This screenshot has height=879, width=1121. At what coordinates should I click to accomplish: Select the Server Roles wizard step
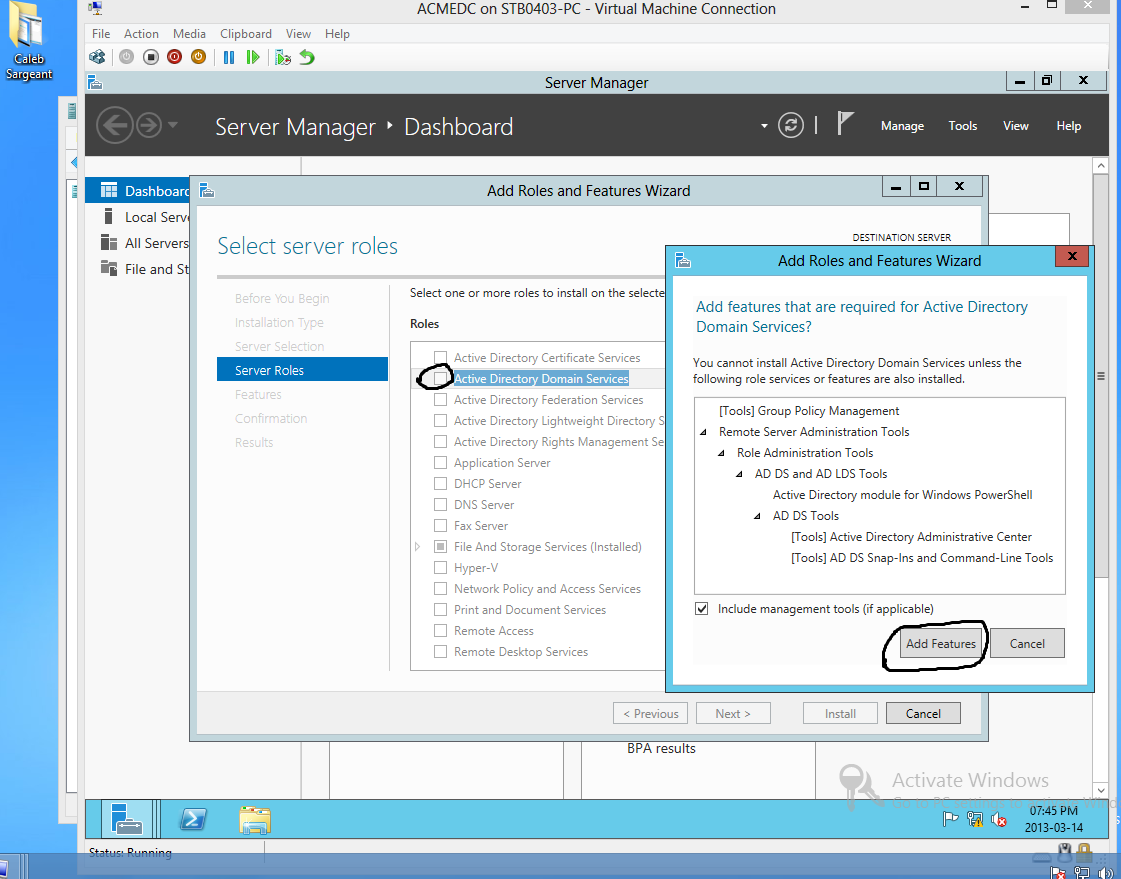302,370
